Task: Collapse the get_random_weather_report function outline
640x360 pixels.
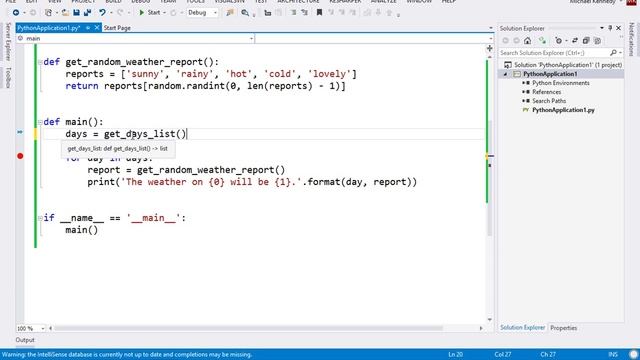Action: [x=40, y=62]
